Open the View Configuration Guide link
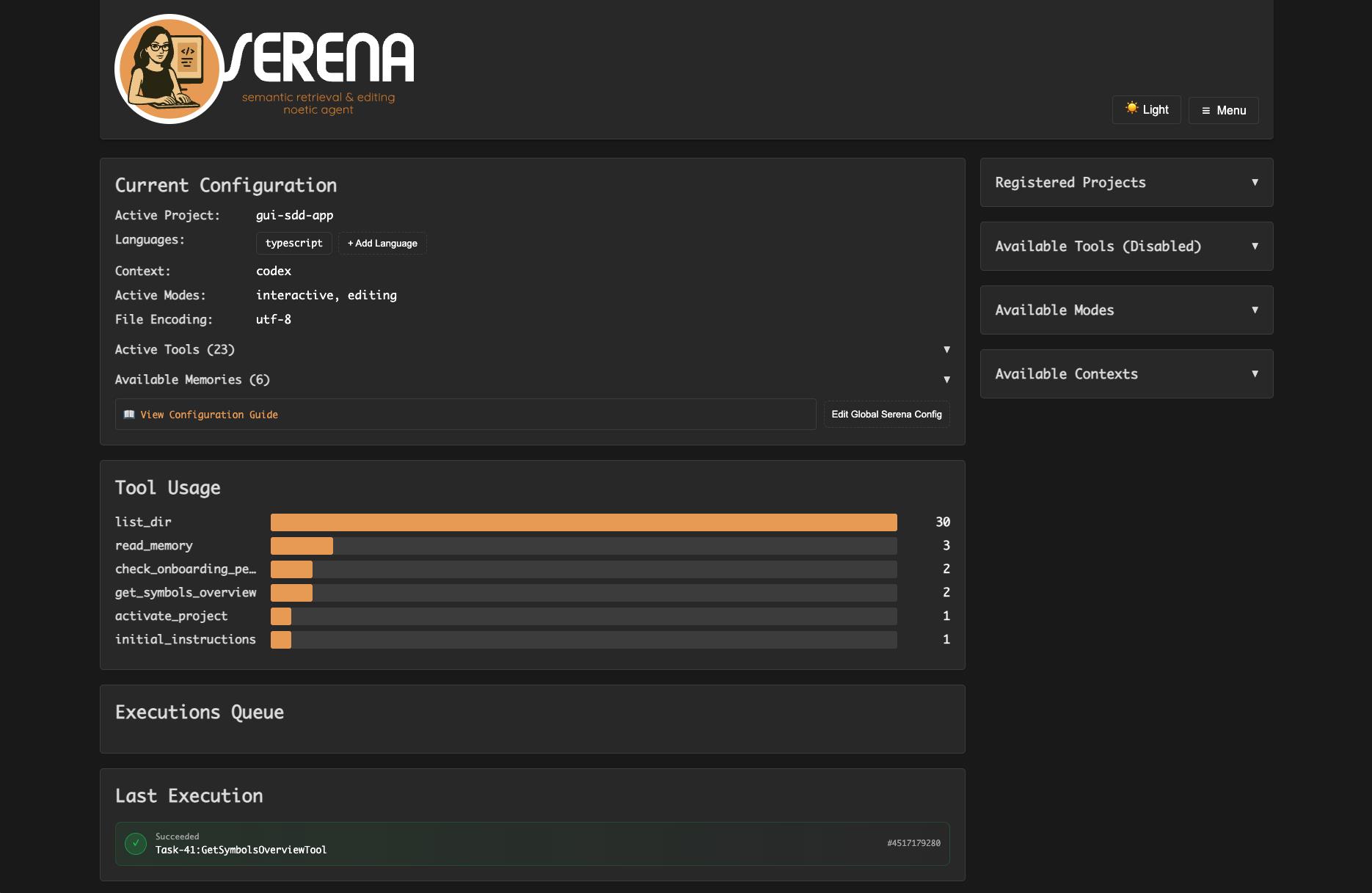Viewport: 1372px width, 893px height. (209, 415)
